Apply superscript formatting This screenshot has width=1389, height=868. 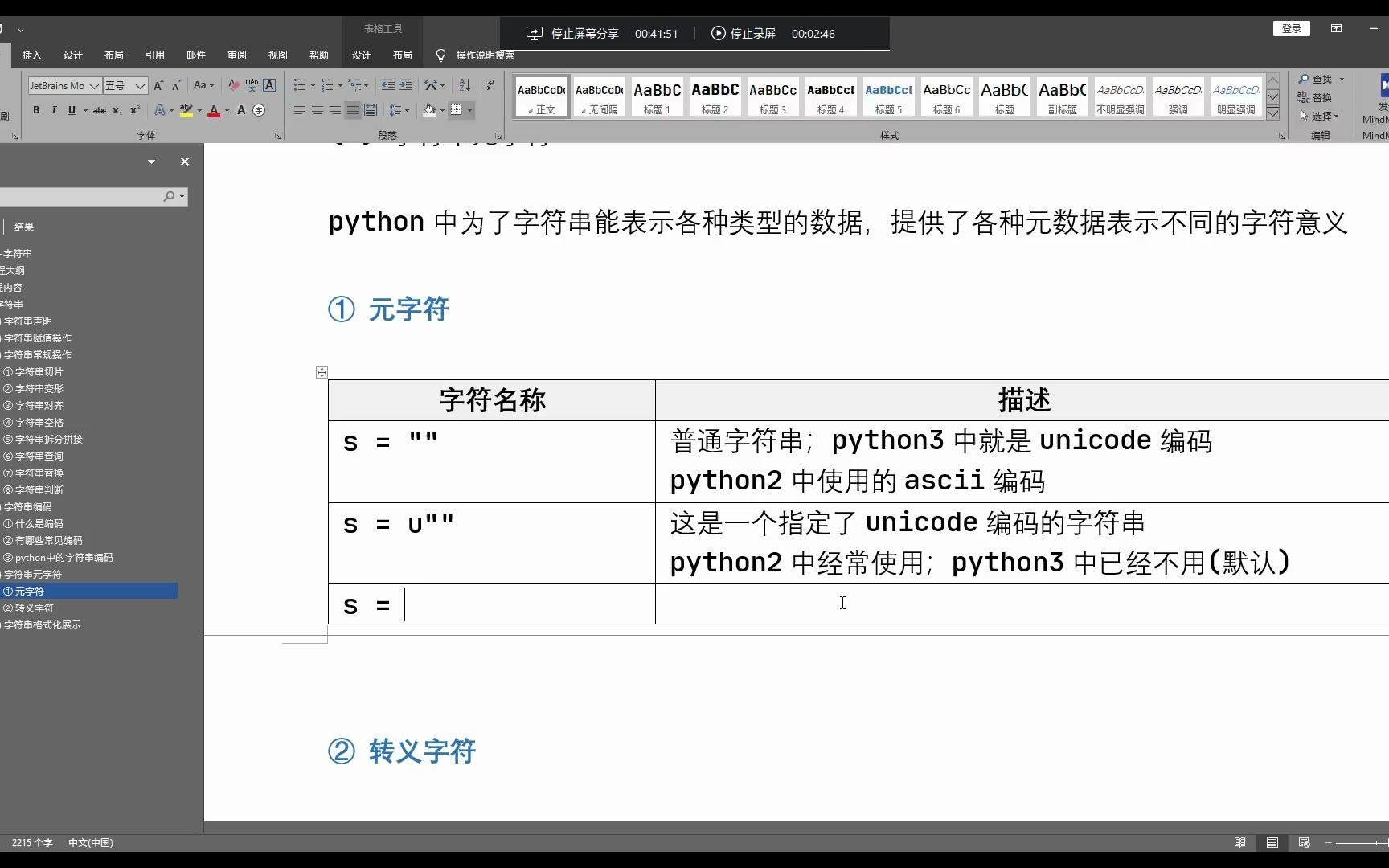tap(135, 110)
